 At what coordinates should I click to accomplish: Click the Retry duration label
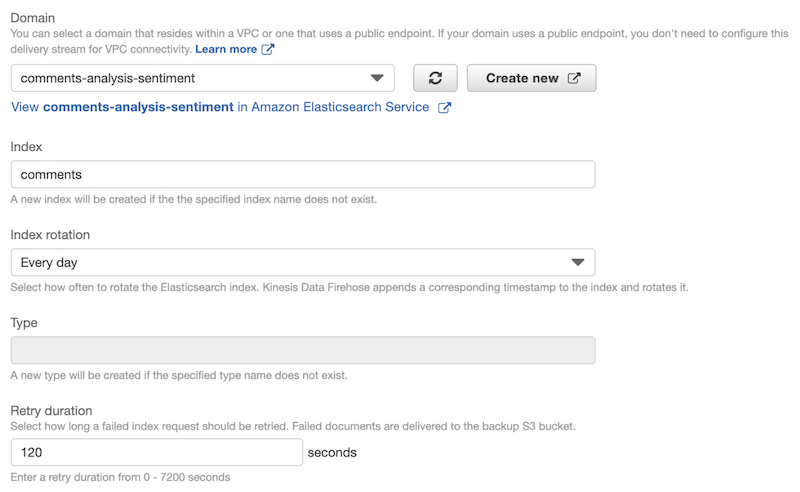[51, 411]
